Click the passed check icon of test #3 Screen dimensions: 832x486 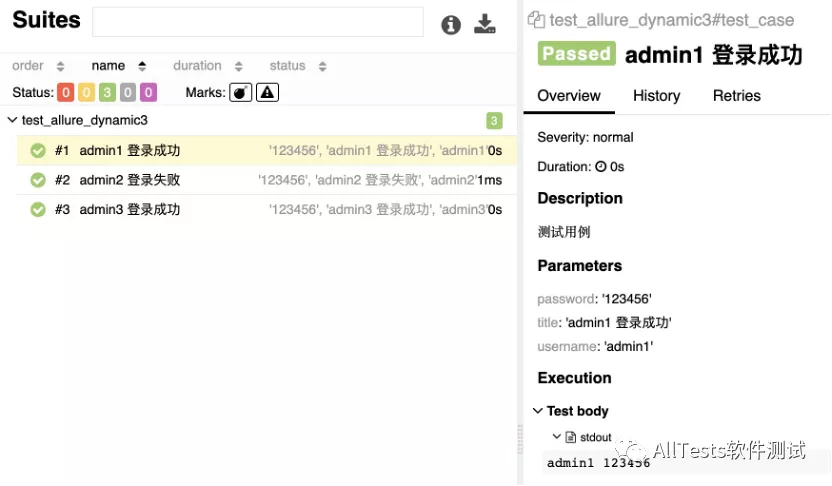tap(38, 210)
